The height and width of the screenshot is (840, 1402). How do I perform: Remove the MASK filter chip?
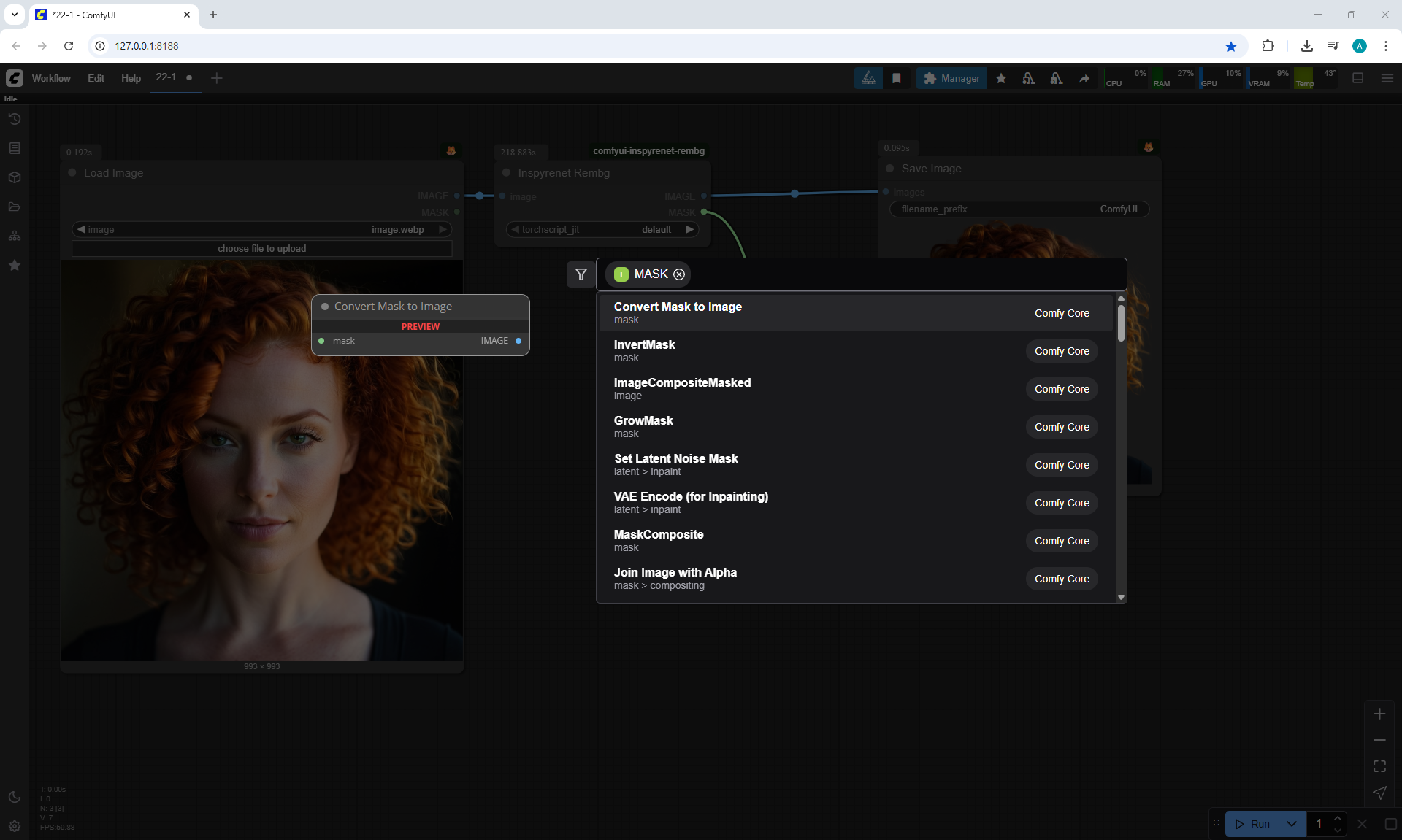679,274
